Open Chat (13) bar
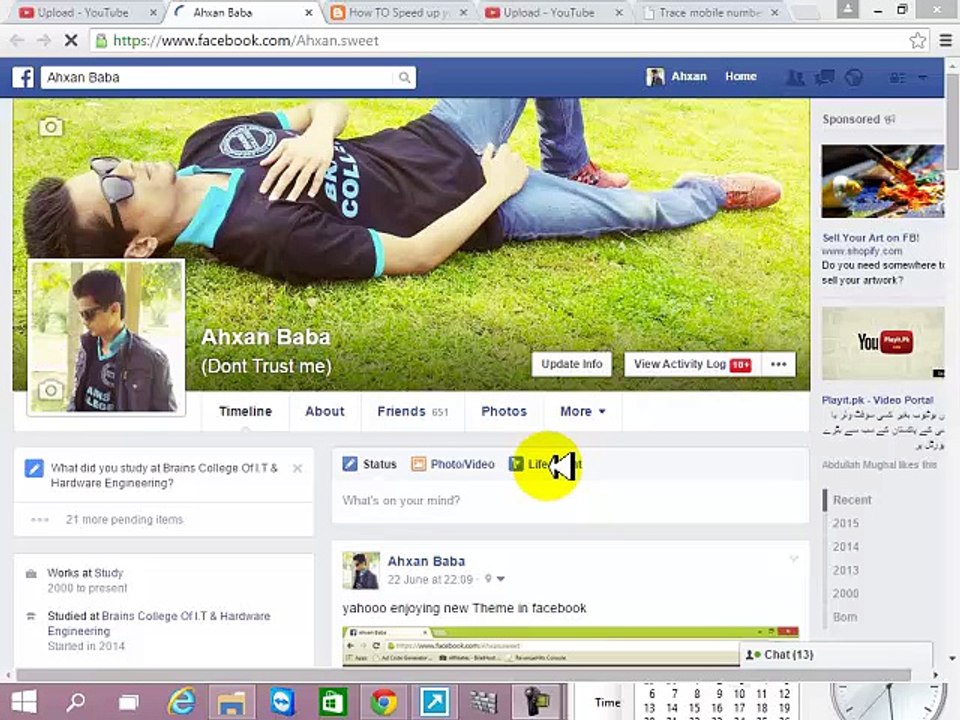Image resolution: width=960 pixels, height=720 pixels. [836, 655]
